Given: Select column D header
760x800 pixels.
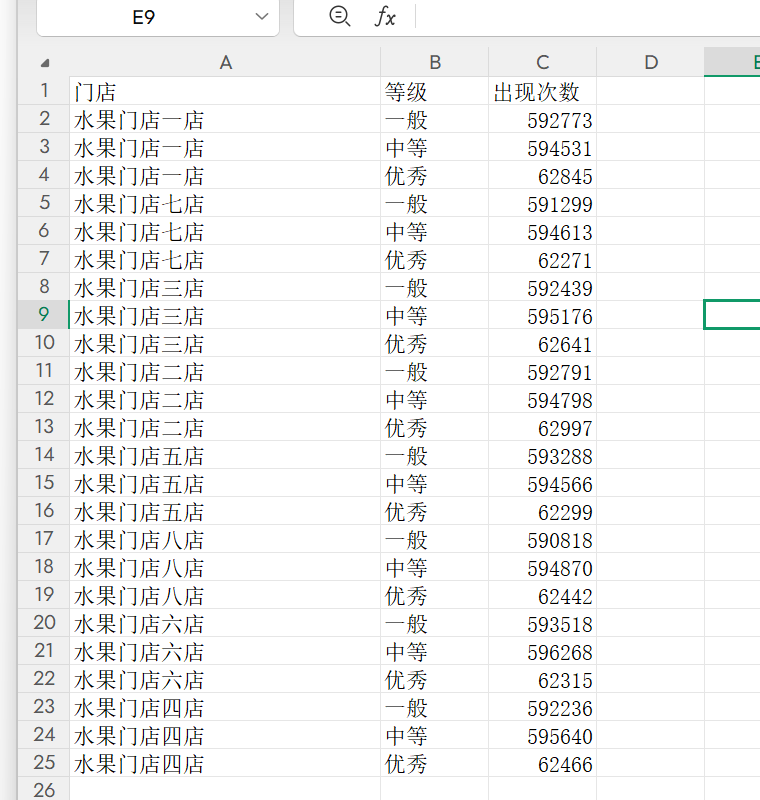Looking at the screenshot, I should pyautogui.click(x=651, y=62).
